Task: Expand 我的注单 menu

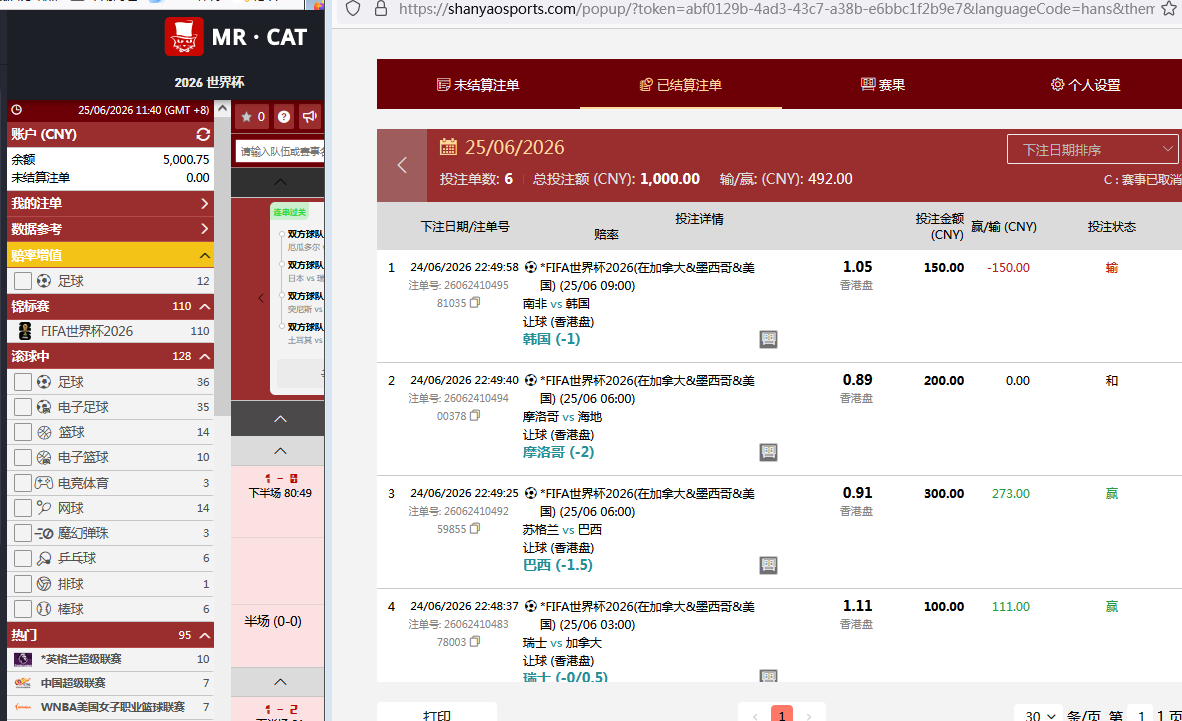Action: pyautogui.click(x=110, y=204)
